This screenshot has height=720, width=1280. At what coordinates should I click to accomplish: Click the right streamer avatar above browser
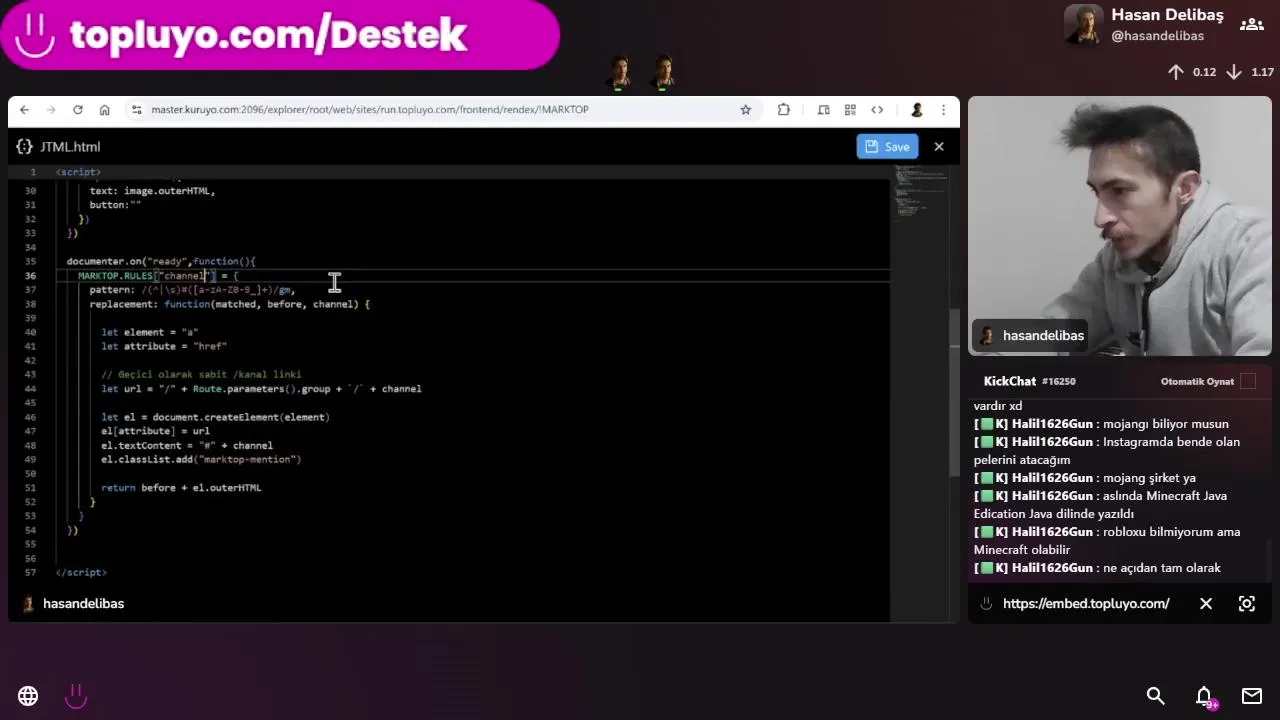663,73
